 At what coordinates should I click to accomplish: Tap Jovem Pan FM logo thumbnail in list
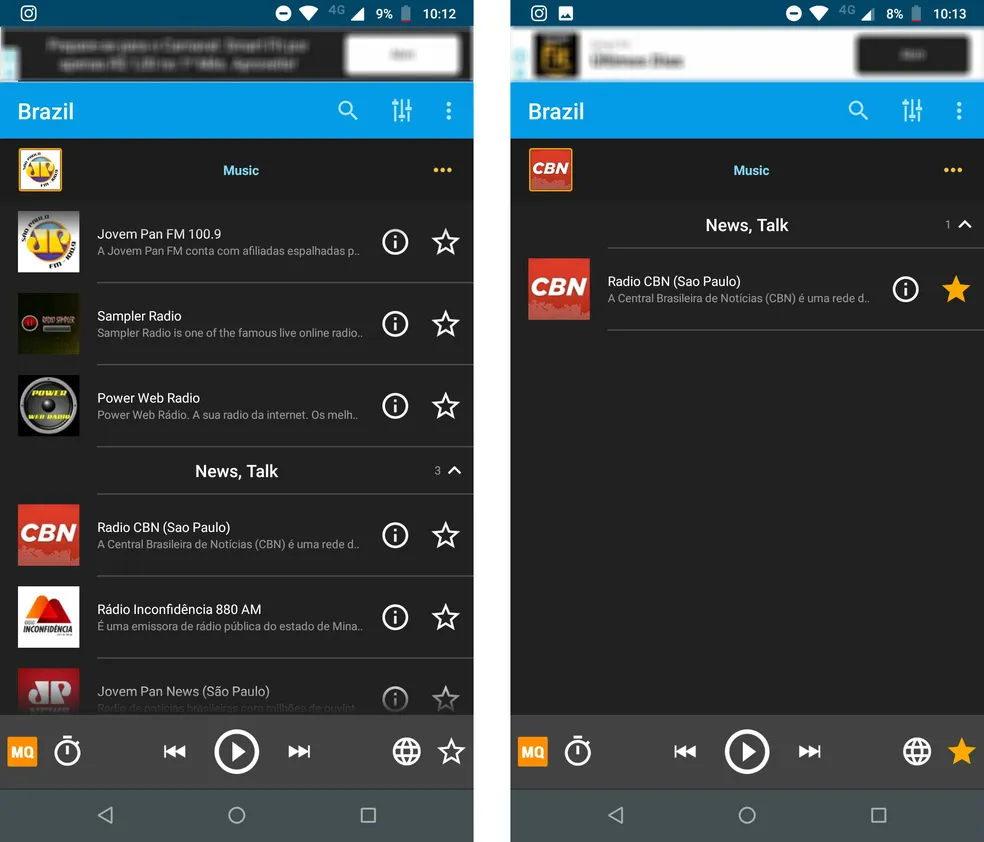pyautogui.click(x=48, y=242)
